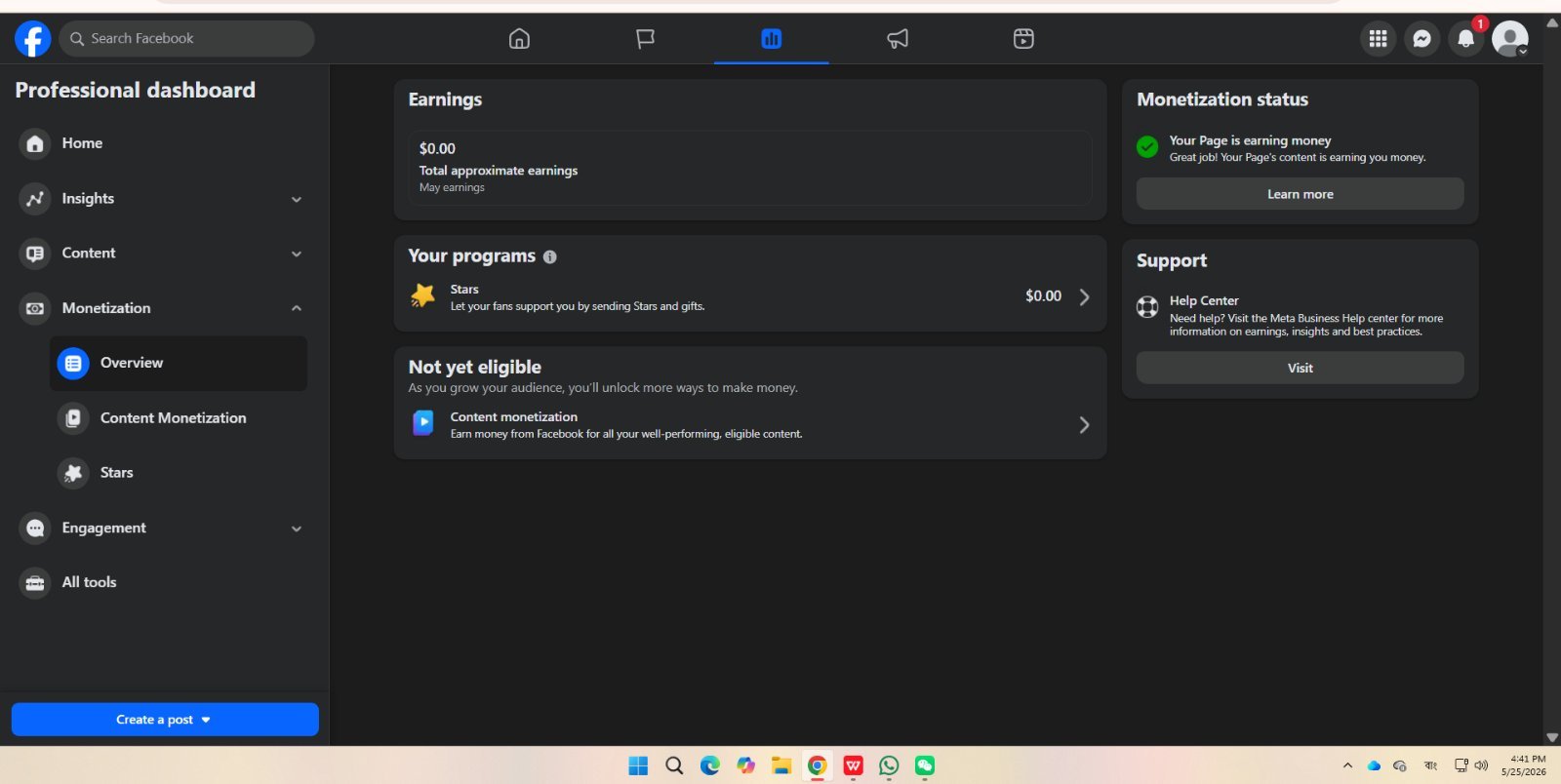Open Content Monetization in sidebar

point(179,418)
